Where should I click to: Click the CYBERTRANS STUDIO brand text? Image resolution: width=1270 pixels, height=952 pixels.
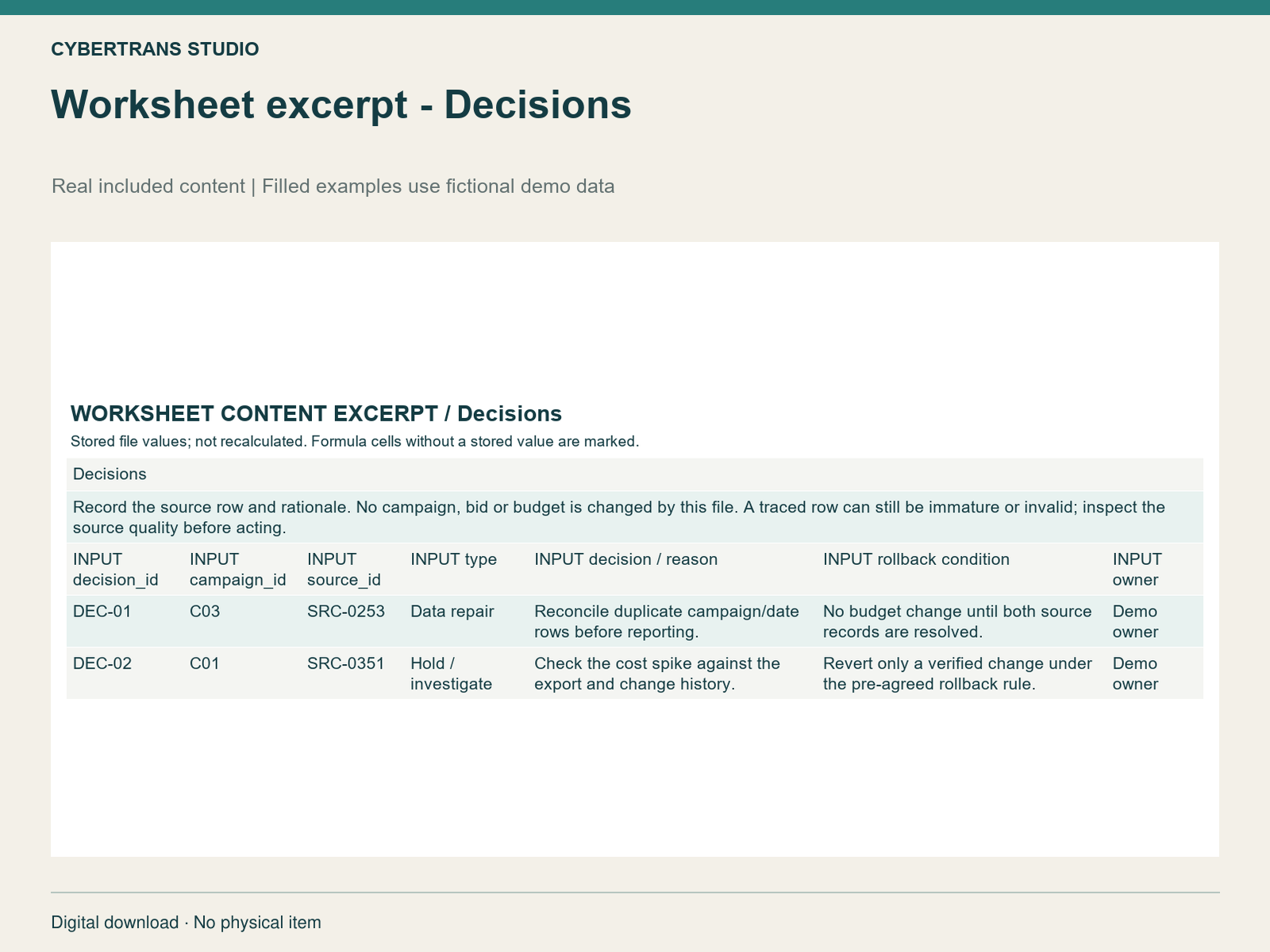coord(155,49)
